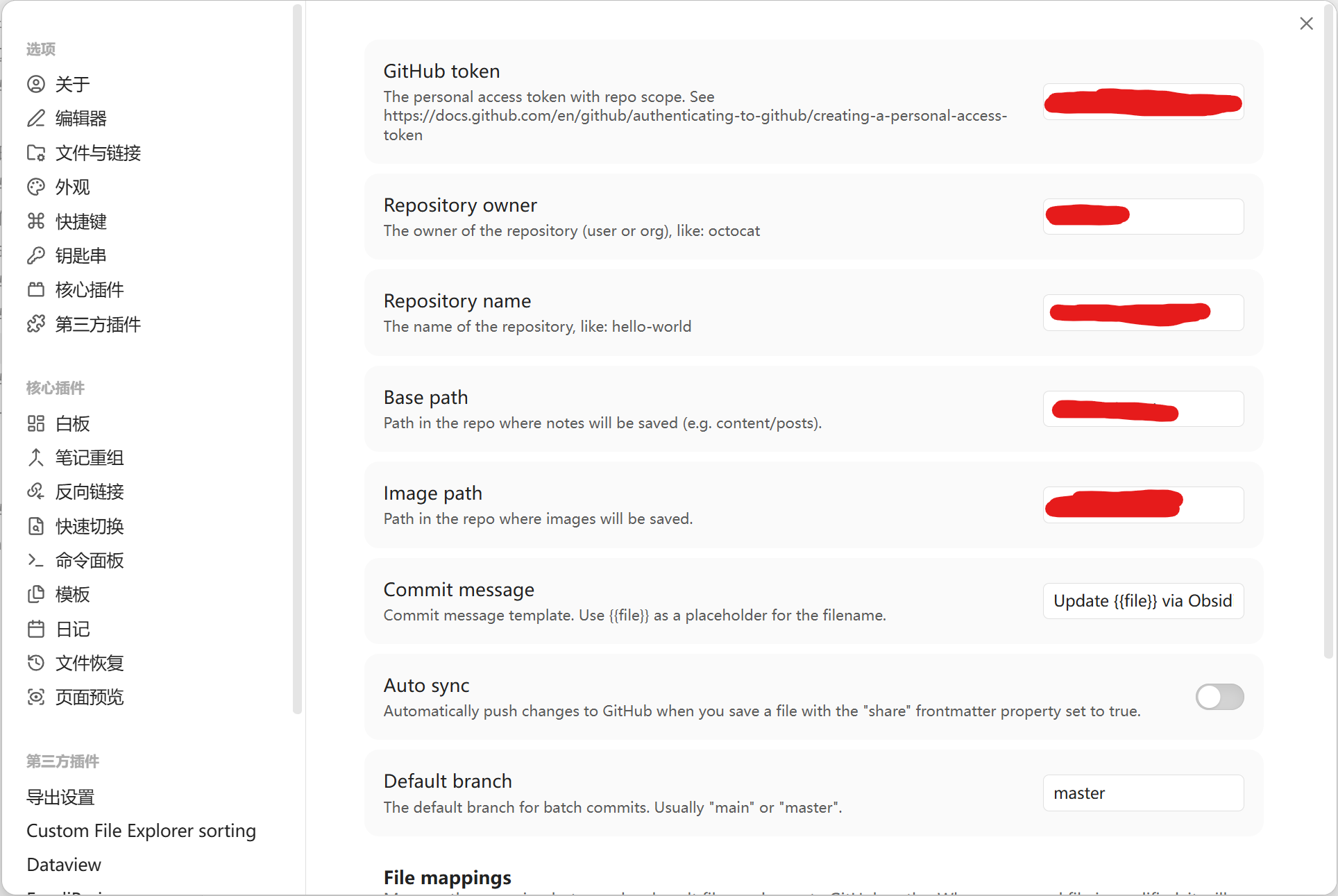Enable the Auto sync toggle
This screenshot has width=1338, height=896.
pos(1219,697)
